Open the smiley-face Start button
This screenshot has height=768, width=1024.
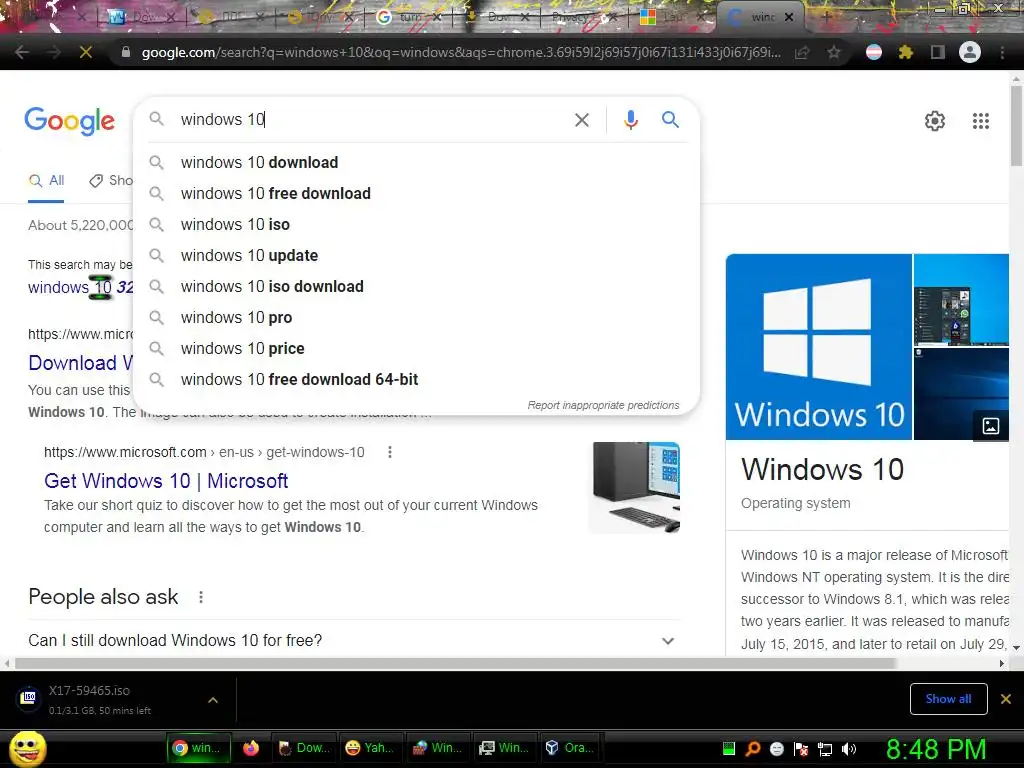click(27, 749)
